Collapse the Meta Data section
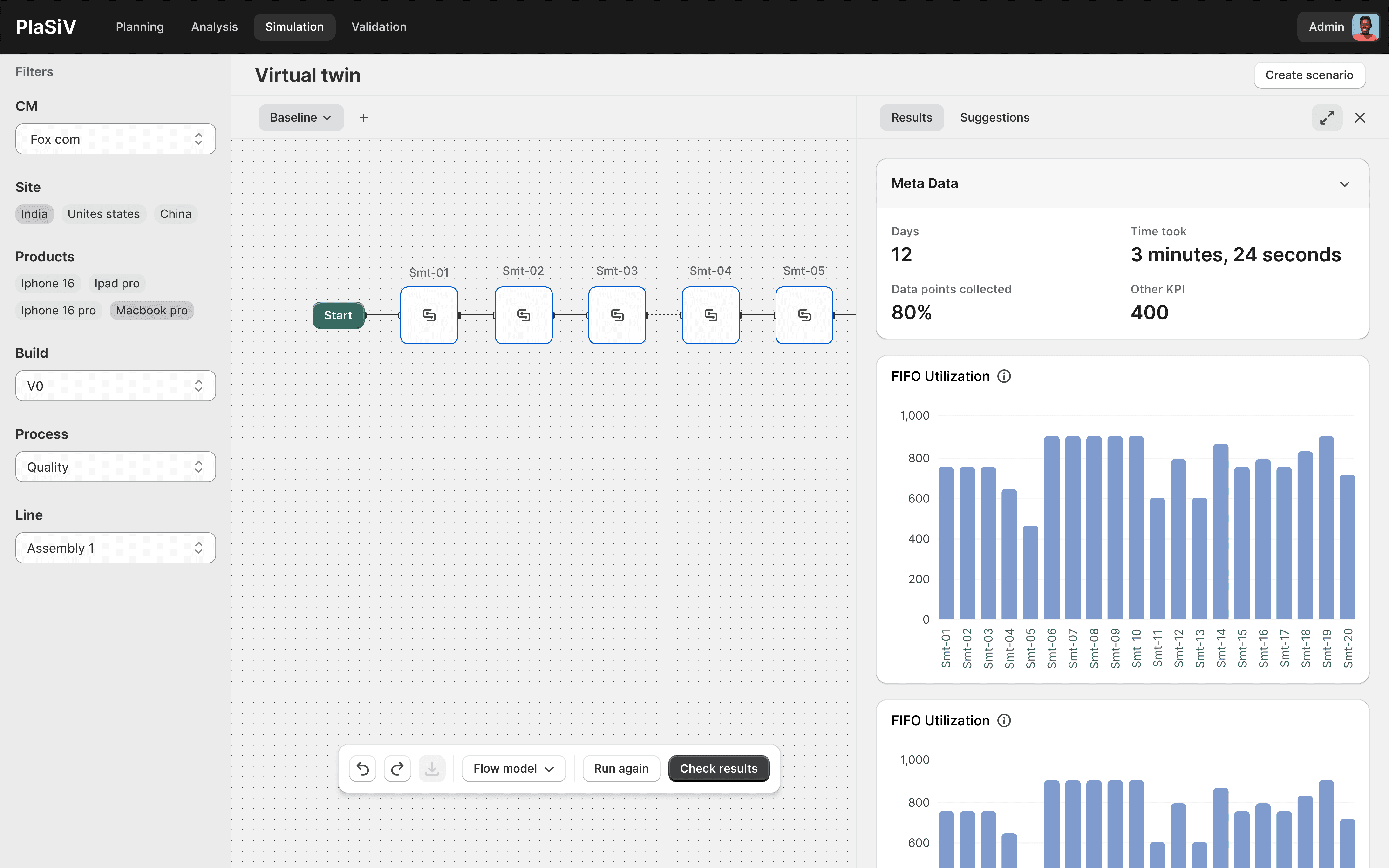 (x=1344, y=184)
